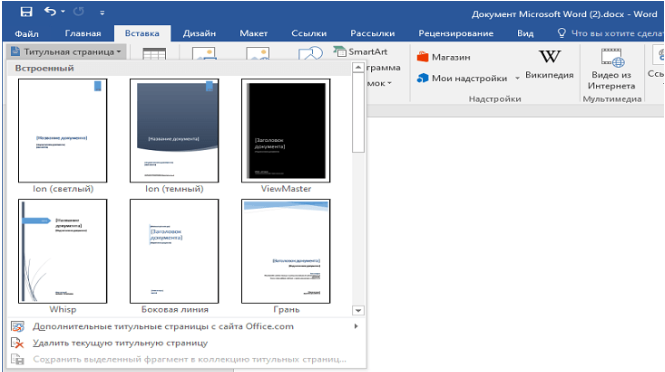Open the Рассылки tab

click(372, 33)
